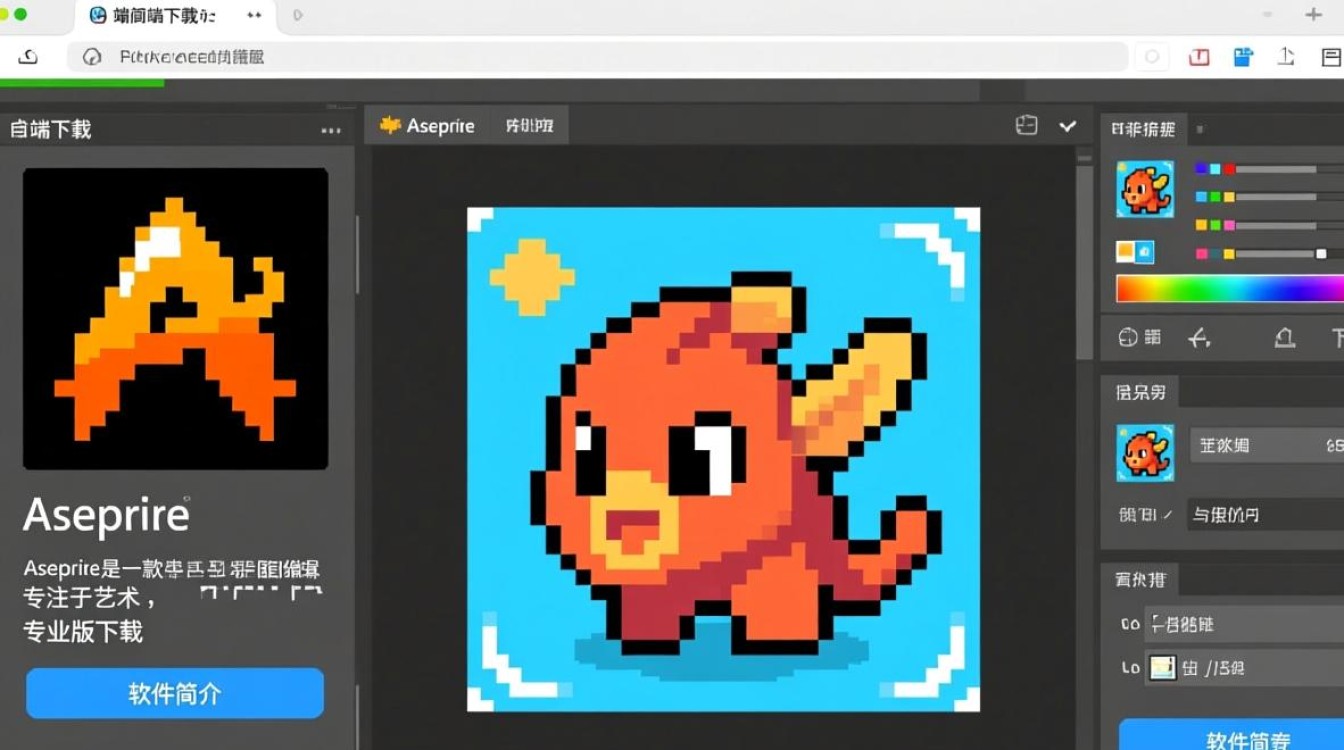Click the circle tool icon below the color spectrum
The height and width of the screenshot is (750, 1344).
1128,338
